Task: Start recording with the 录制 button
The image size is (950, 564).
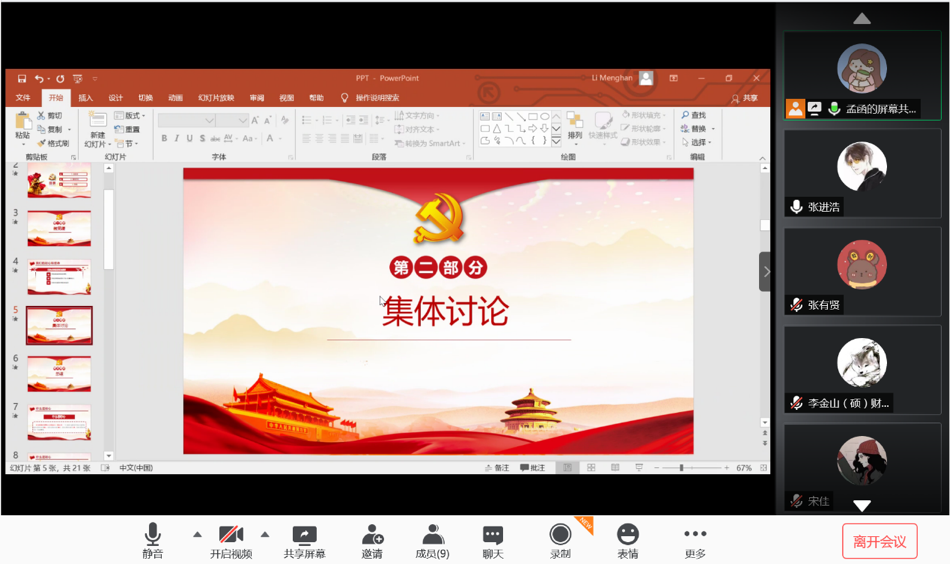Action: (560, 540)
